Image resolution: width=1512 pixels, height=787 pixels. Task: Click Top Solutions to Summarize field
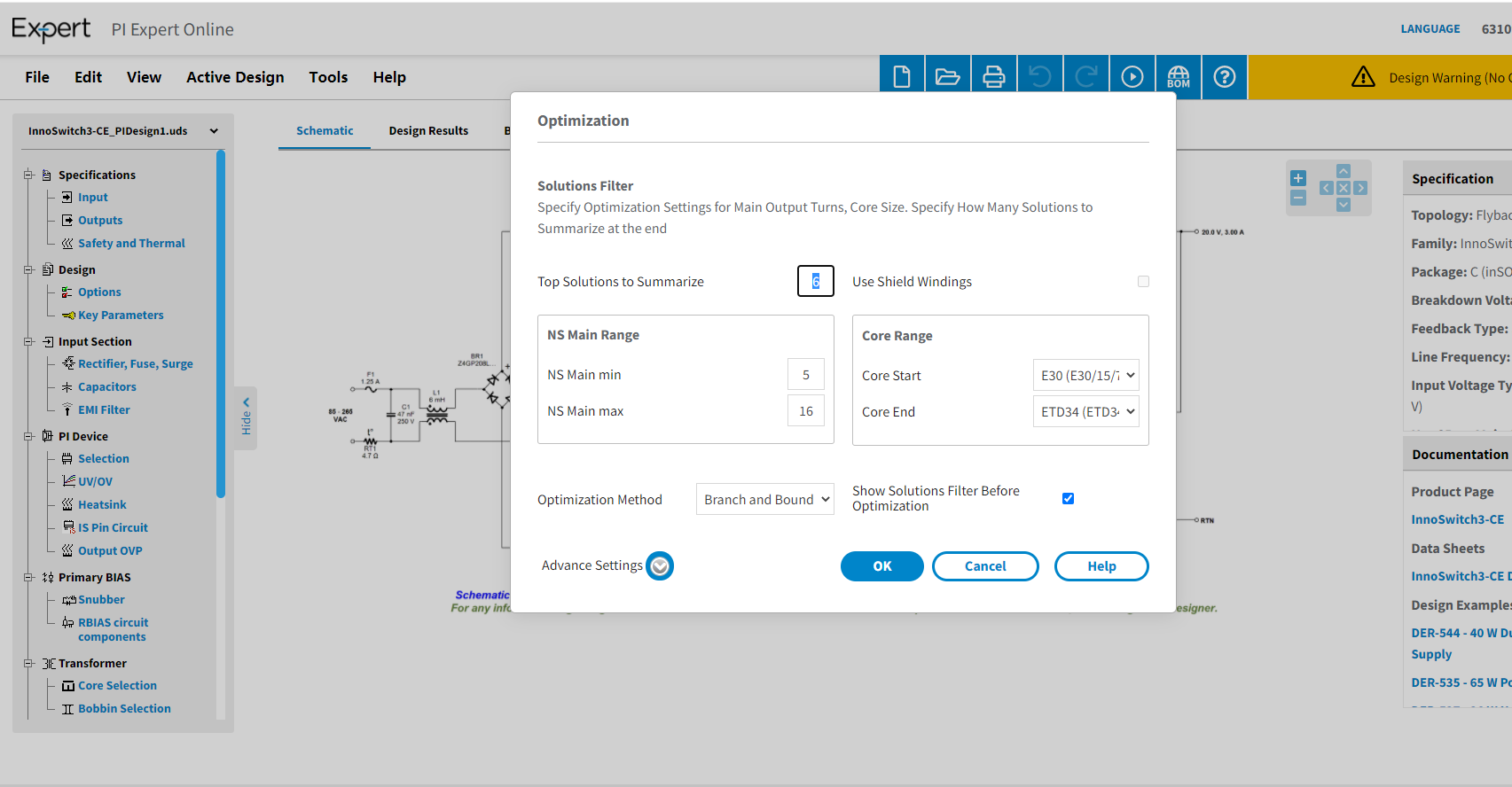(816, 281)
